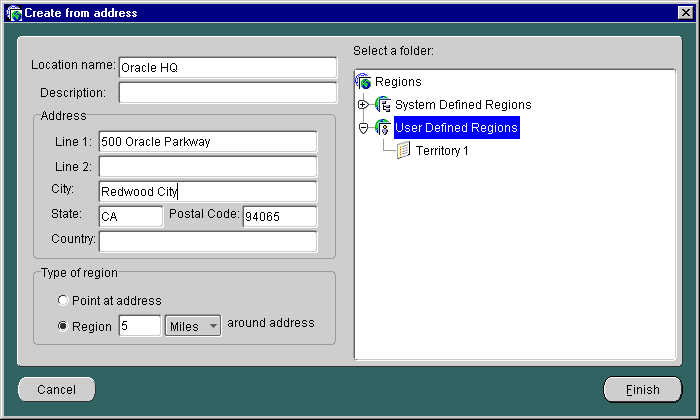Select User Defined Regions in the tree

point(457,128)
